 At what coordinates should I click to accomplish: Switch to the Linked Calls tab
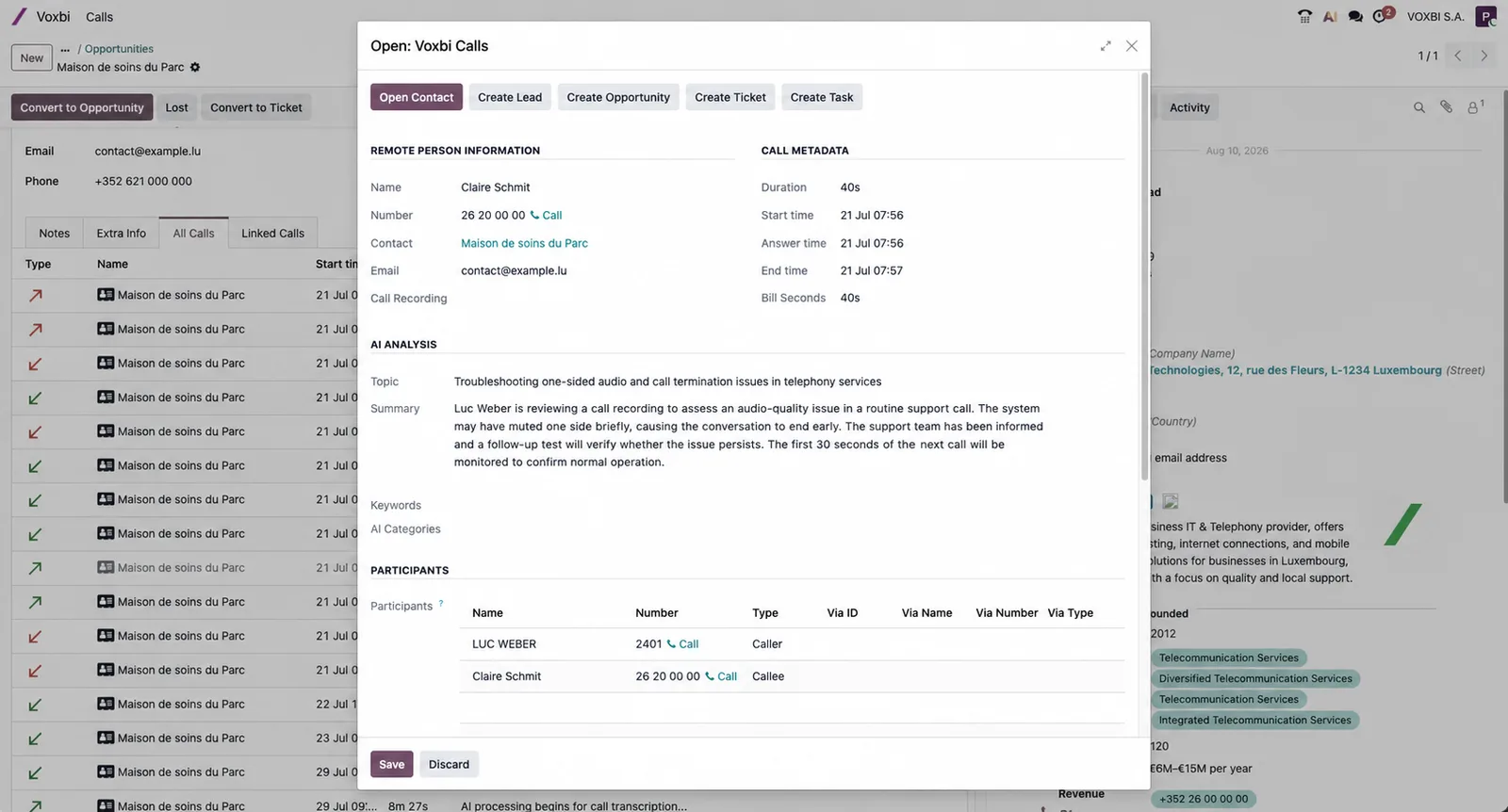[272, 234]
